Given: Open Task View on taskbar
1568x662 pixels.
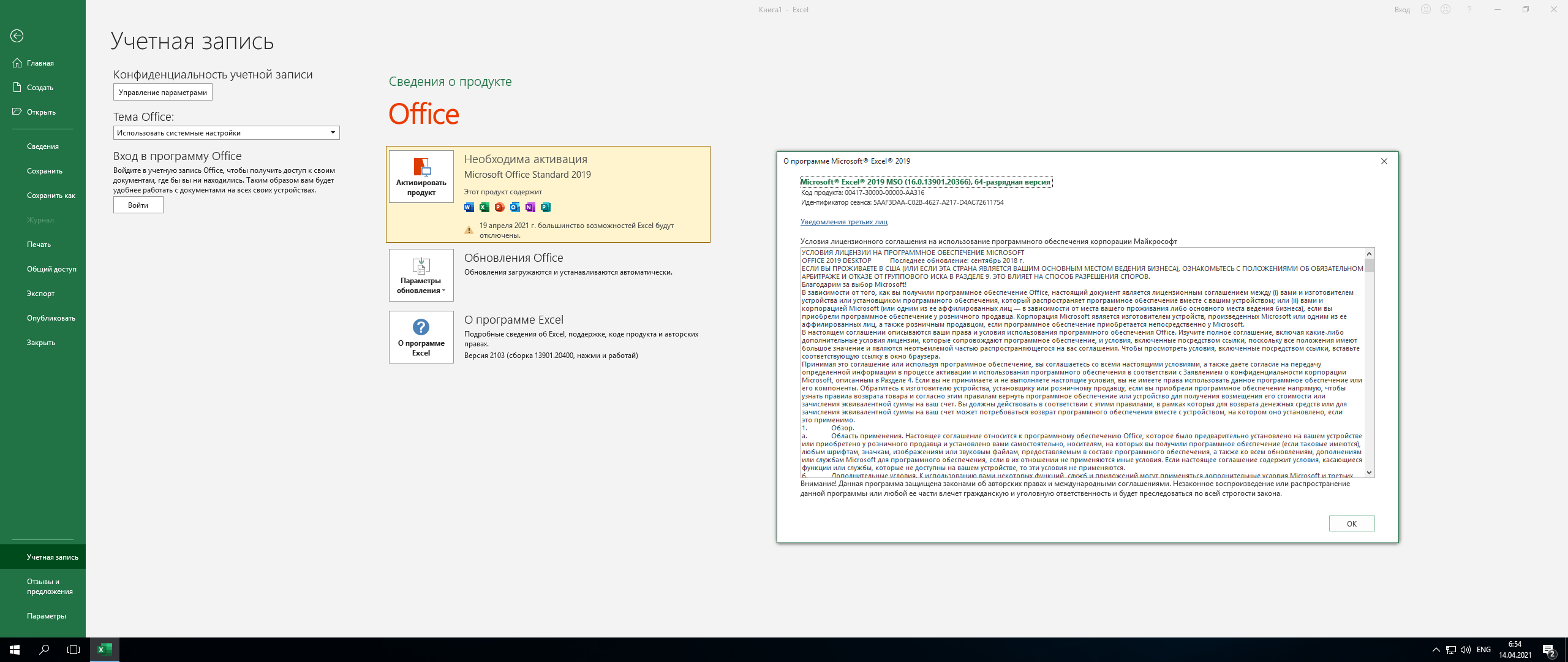Looking at the screenshot, I should tap(73, 650).
